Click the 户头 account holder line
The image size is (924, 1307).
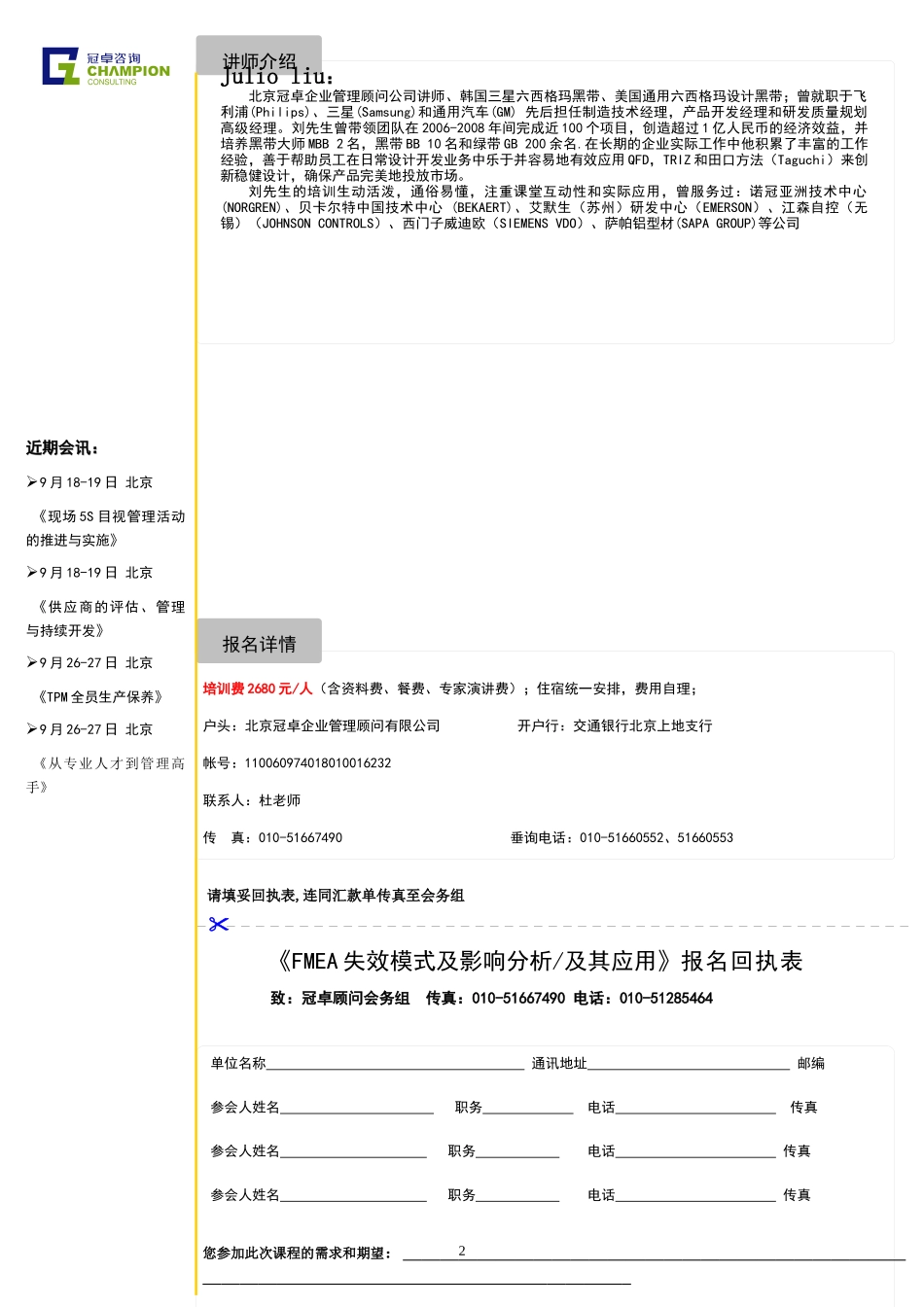[322, 726]
